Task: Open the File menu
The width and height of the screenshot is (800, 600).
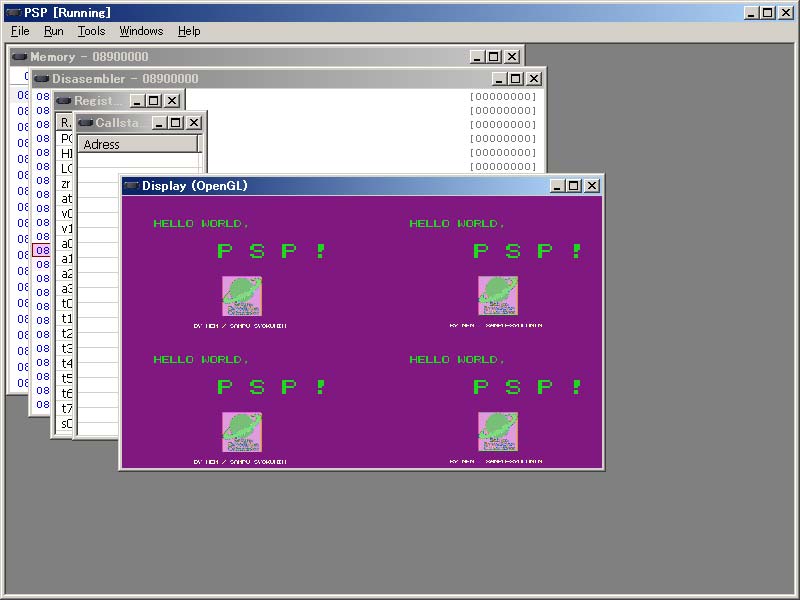Action: [x=20, y=31]
